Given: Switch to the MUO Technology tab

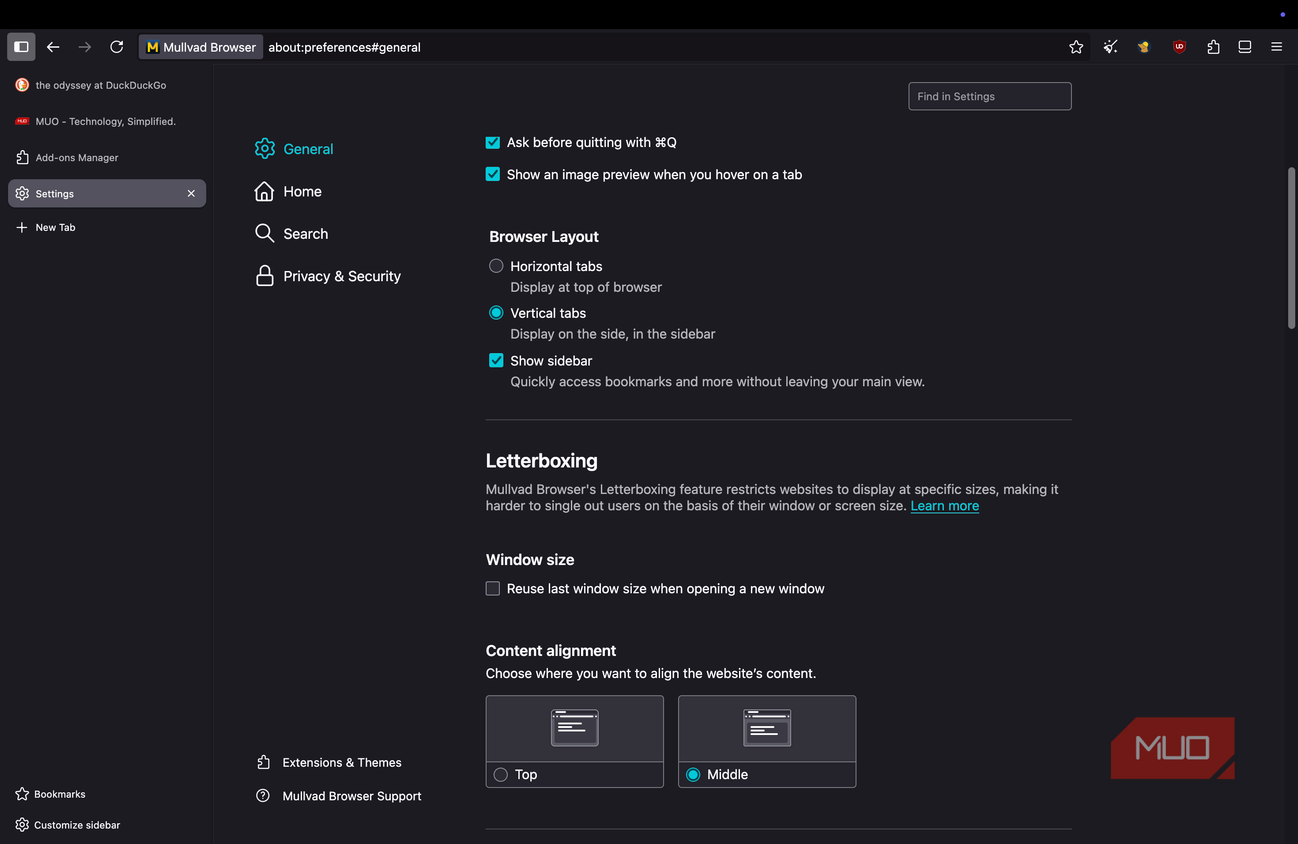Looking at the screenshot, I should click(x=107, y=121).
